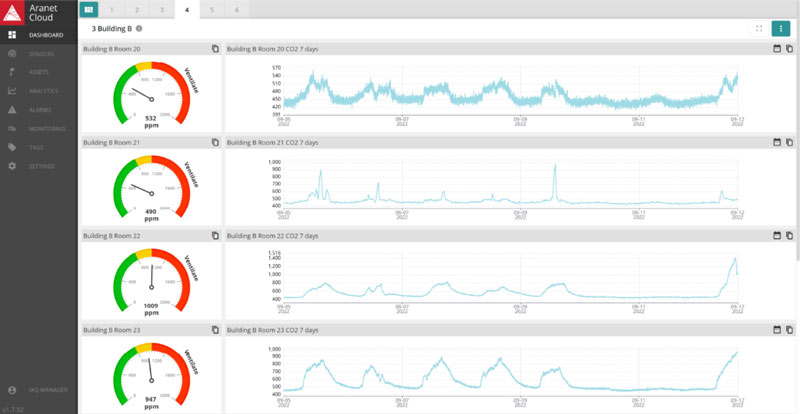This screenshot has width=800, height=414.
Task: Copy the Room 21 CO2 7 days chart
Action: 789,142
